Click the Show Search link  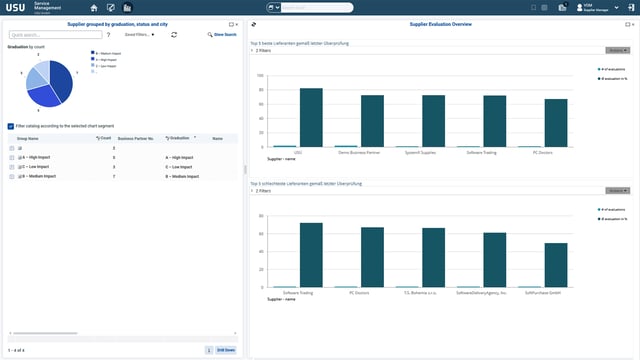(222, 35)
